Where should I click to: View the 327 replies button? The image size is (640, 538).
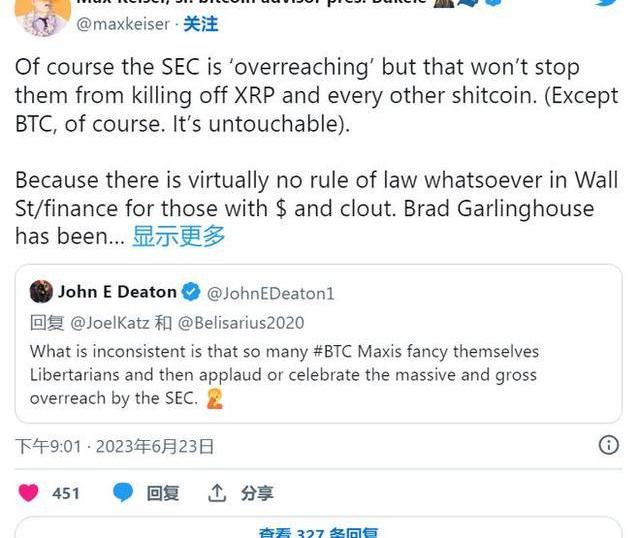[319, 531]
